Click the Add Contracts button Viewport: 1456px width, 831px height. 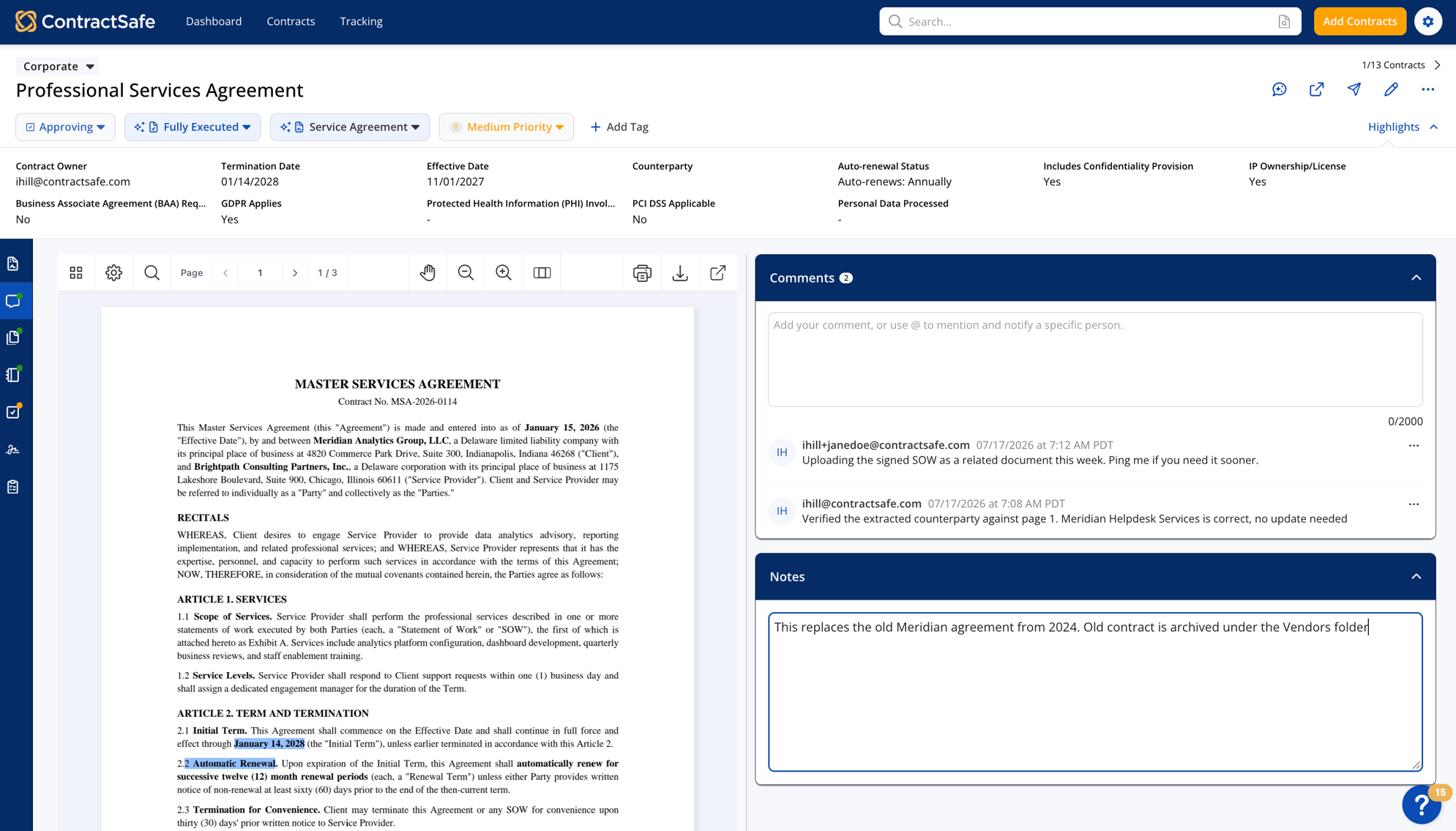1359,21
